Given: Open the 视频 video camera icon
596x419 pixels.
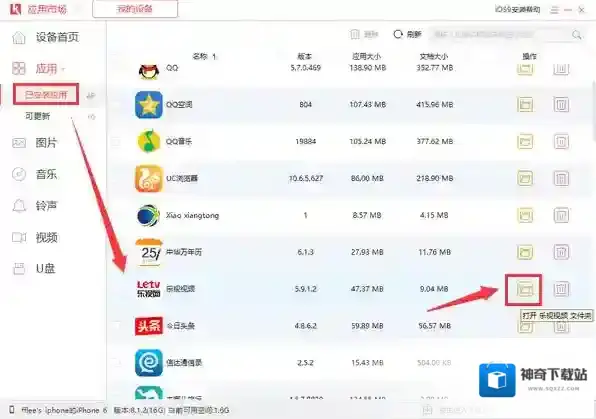Looking at the screenshot, I should point(19,238).
